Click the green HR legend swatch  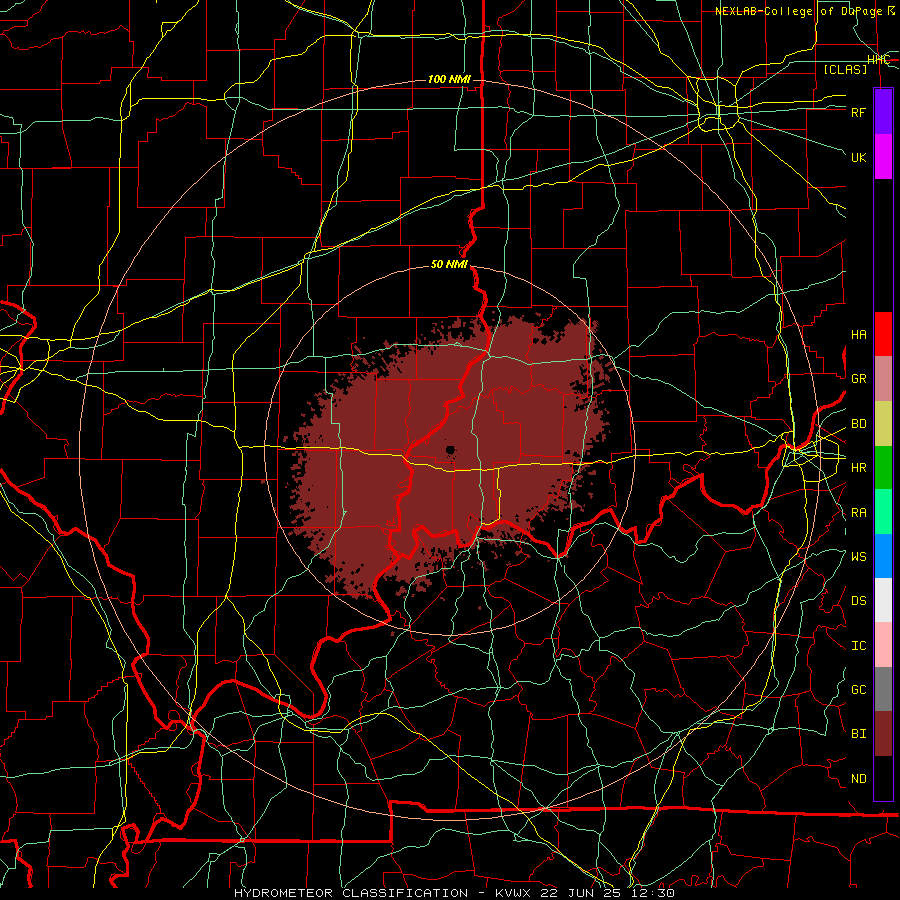pyautogui.click(x=883, y=468)
